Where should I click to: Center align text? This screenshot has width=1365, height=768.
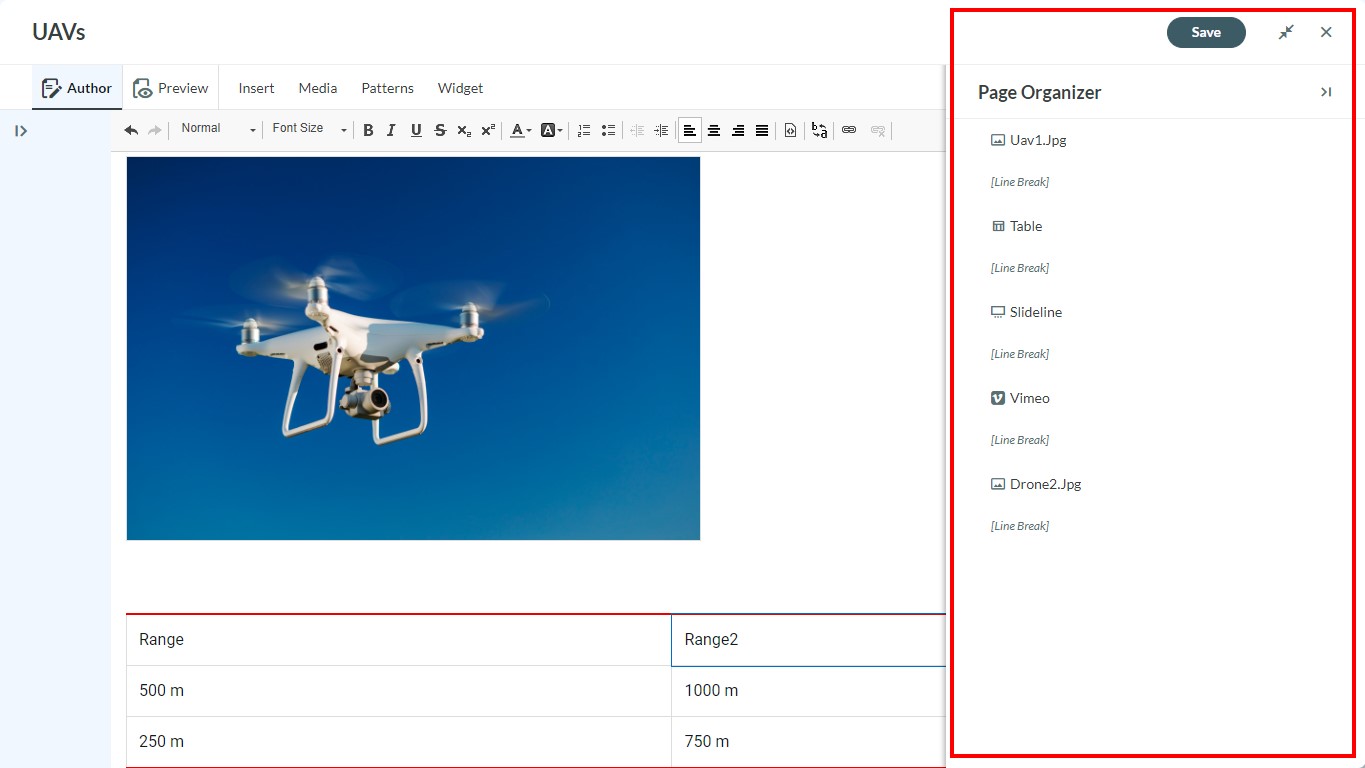pyautogui.click(x=714, y=130)
